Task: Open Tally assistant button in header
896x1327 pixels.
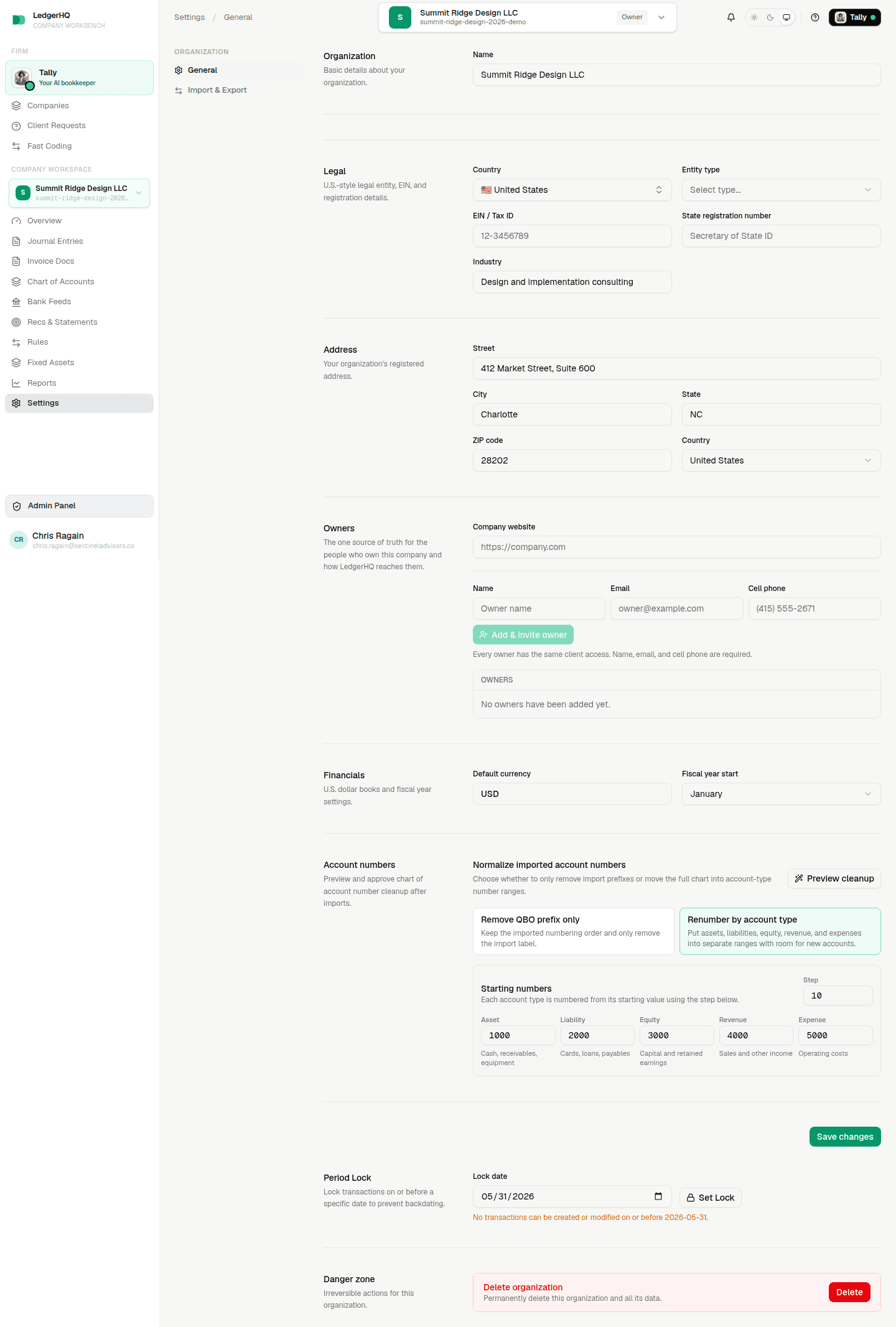Action: (855, 17)
